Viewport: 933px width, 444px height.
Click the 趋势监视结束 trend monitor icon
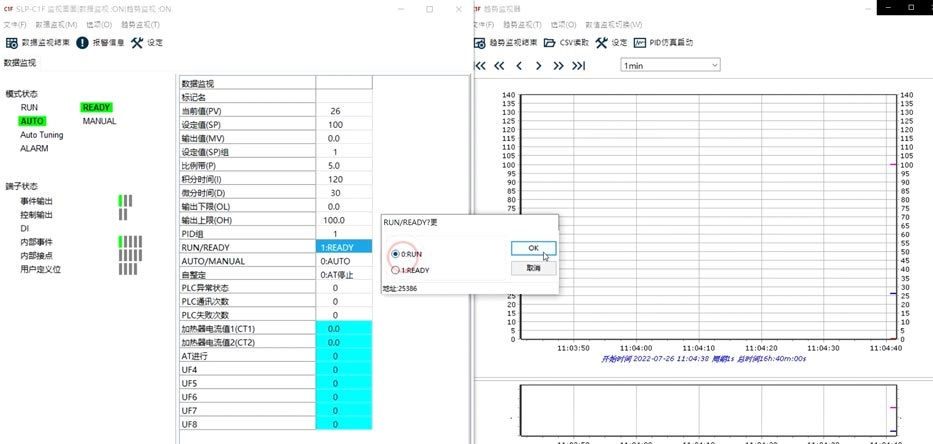(x=480, y=43)
